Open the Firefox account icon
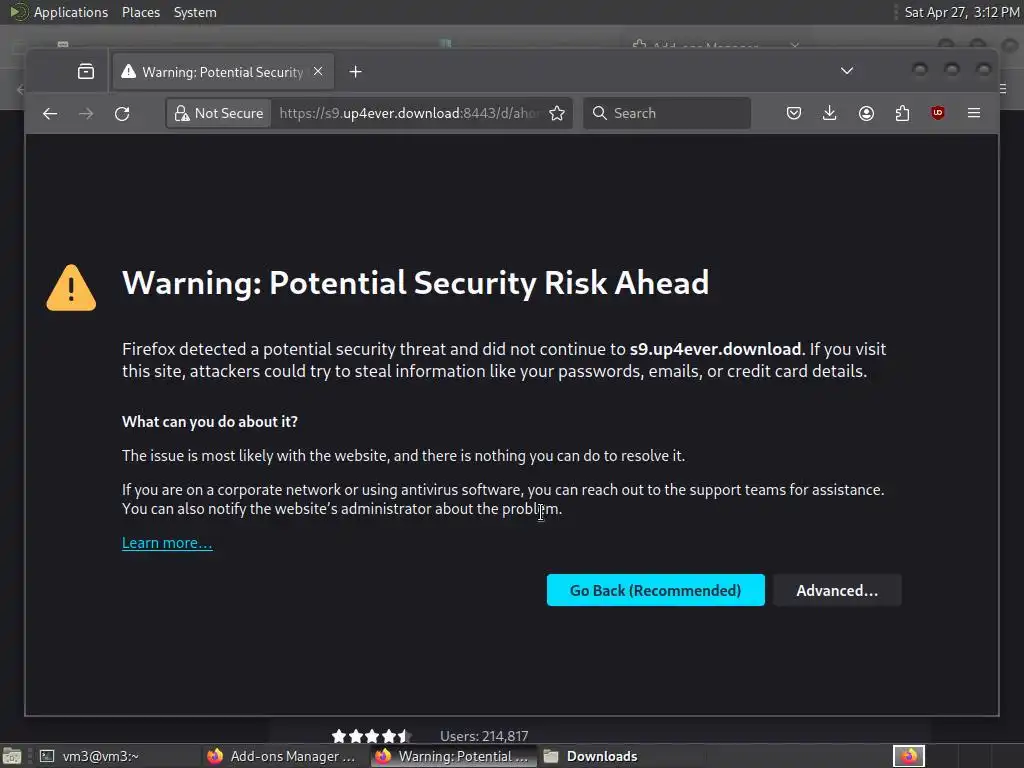The width and height of the screenshot is (1024, 768). click(866, 113)
